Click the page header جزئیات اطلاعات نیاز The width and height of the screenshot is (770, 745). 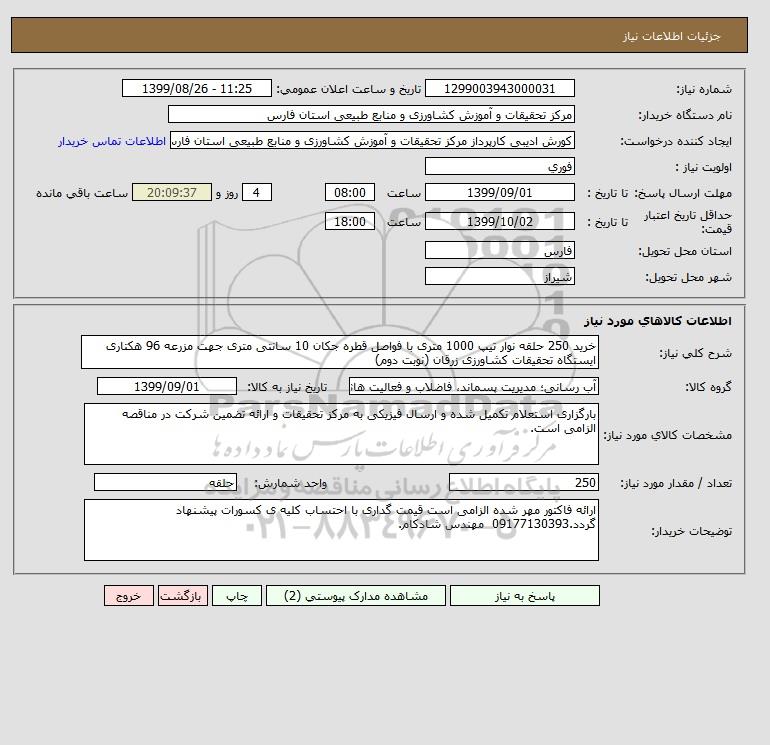point(671,36)
